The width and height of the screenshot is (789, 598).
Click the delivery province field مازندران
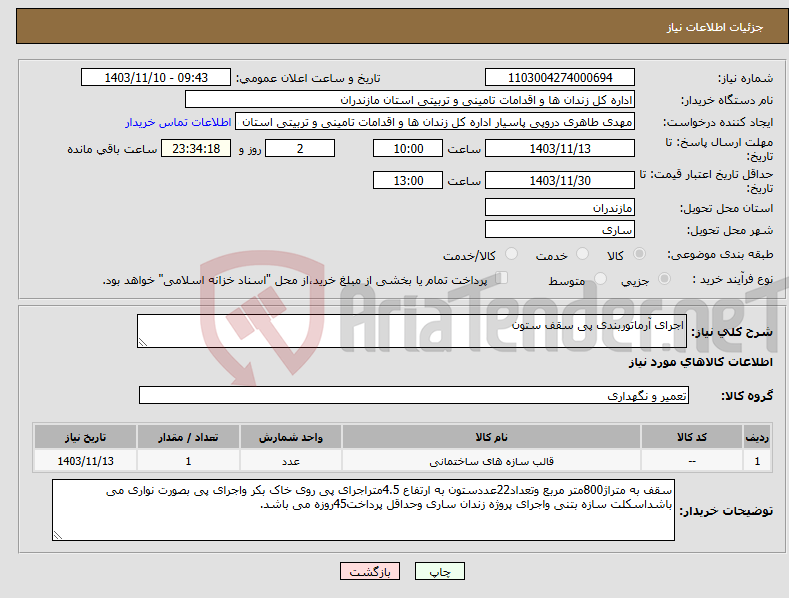point(560,207)
